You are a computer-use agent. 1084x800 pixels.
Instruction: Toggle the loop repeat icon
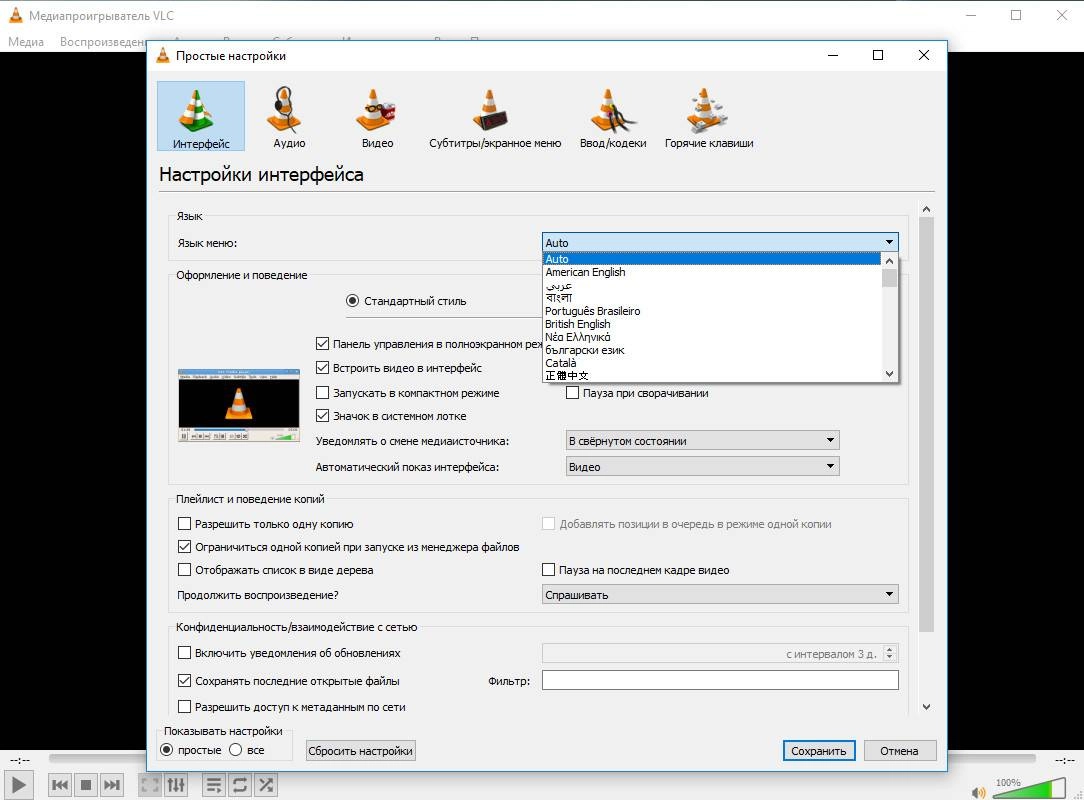click(x=240, y=785)
